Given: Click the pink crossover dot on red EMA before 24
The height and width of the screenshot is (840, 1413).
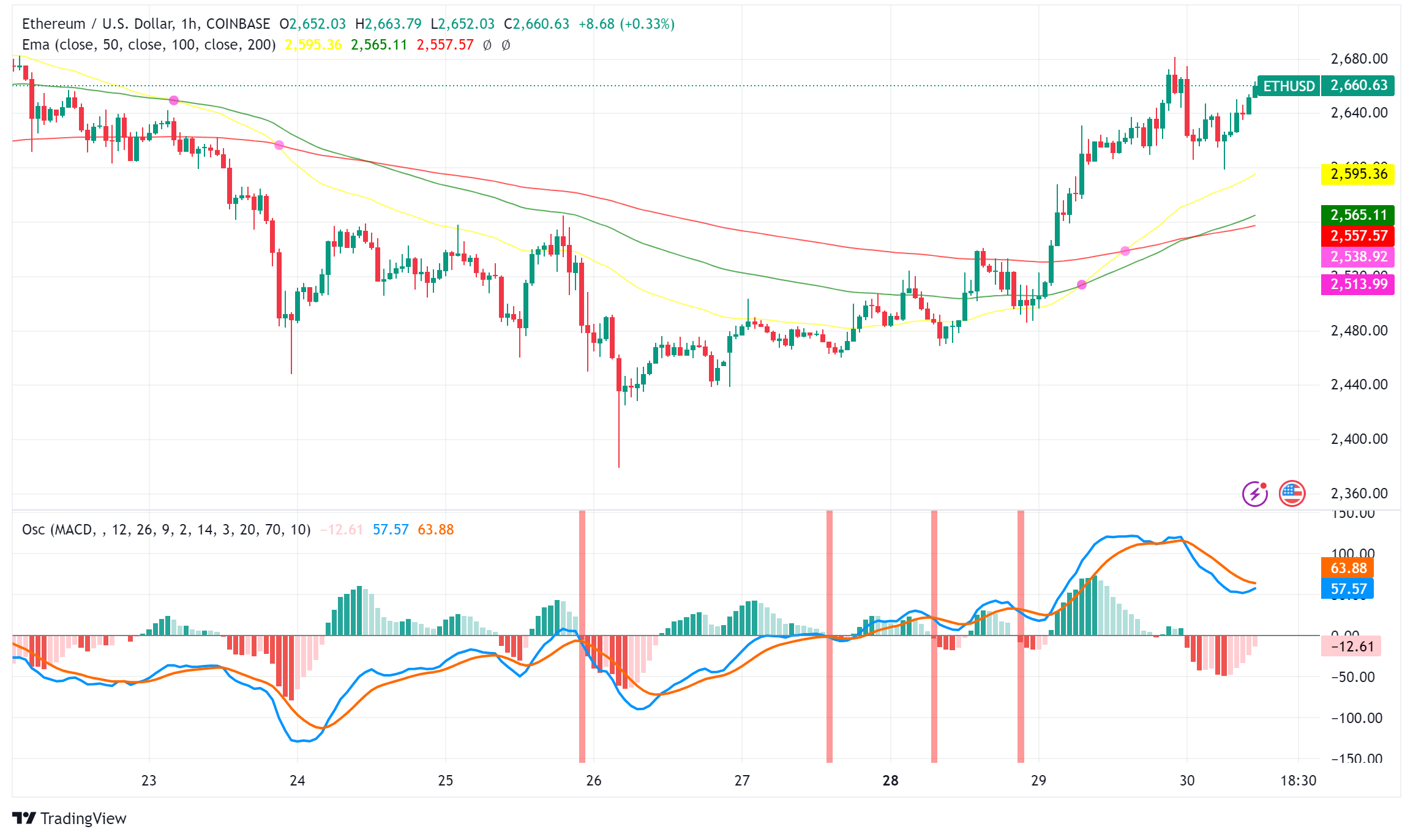Looking at the screenshot, I should click(x=279, y=145).
